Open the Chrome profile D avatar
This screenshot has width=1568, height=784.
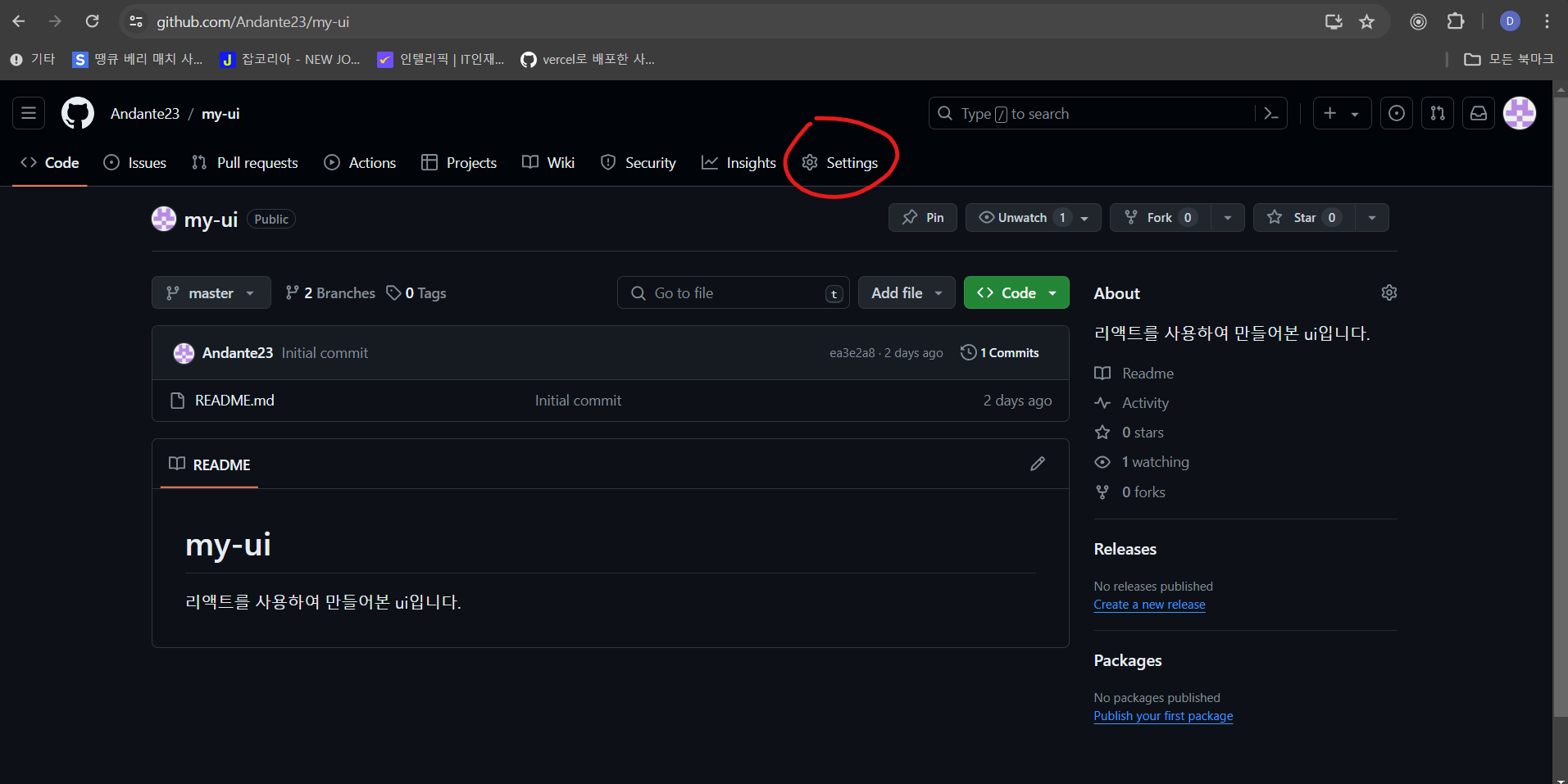click(x=1510, y=22)
